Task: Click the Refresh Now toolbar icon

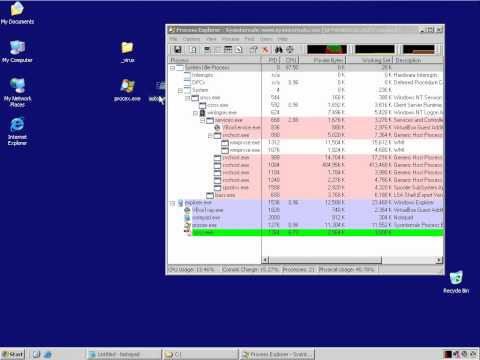Action: coord(193,50)
